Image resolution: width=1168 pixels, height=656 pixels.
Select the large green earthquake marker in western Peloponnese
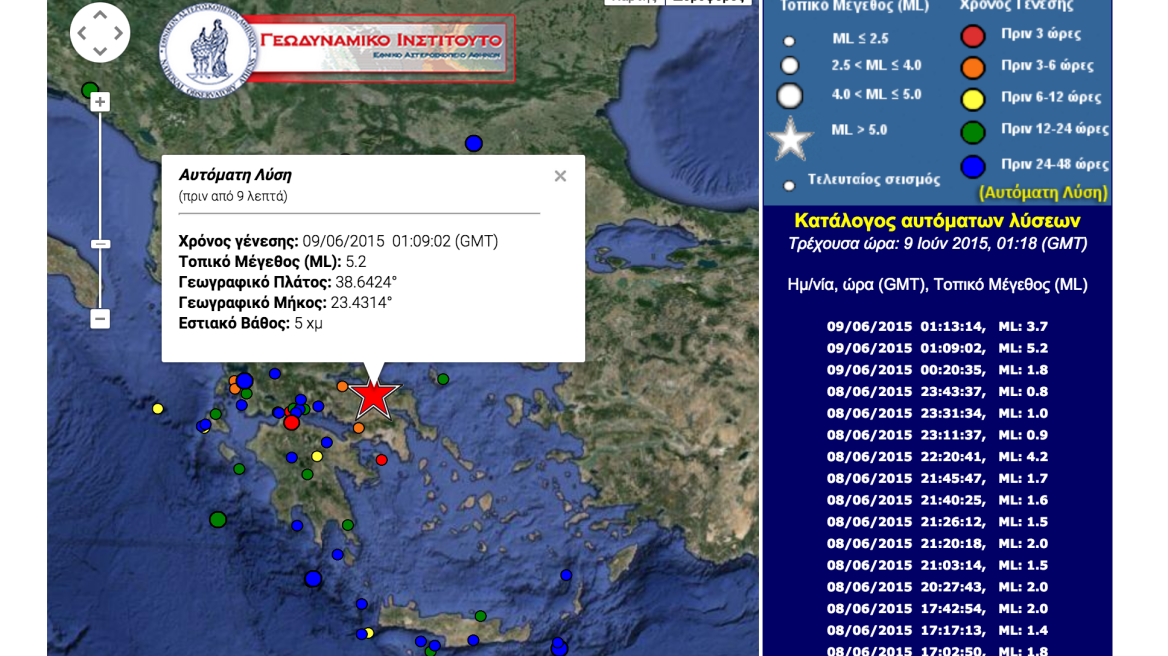coord(217,519)
